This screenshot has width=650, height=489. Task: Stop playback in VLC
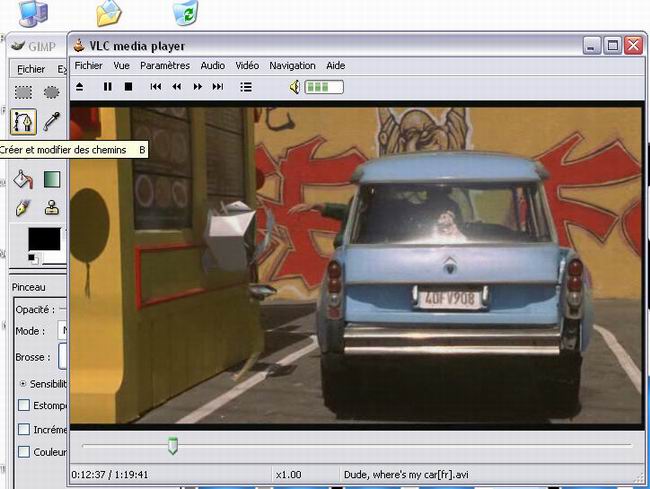point(129,87)
